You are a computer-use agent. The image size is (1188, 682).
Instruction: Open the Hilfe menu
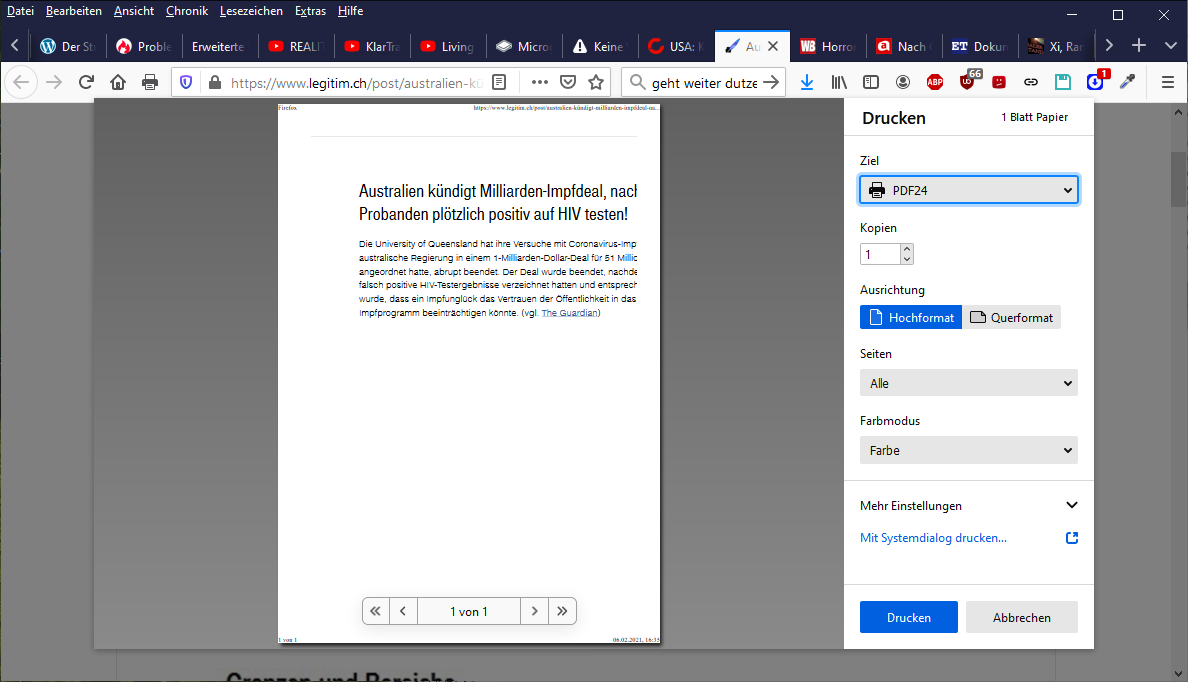point(350,11)
